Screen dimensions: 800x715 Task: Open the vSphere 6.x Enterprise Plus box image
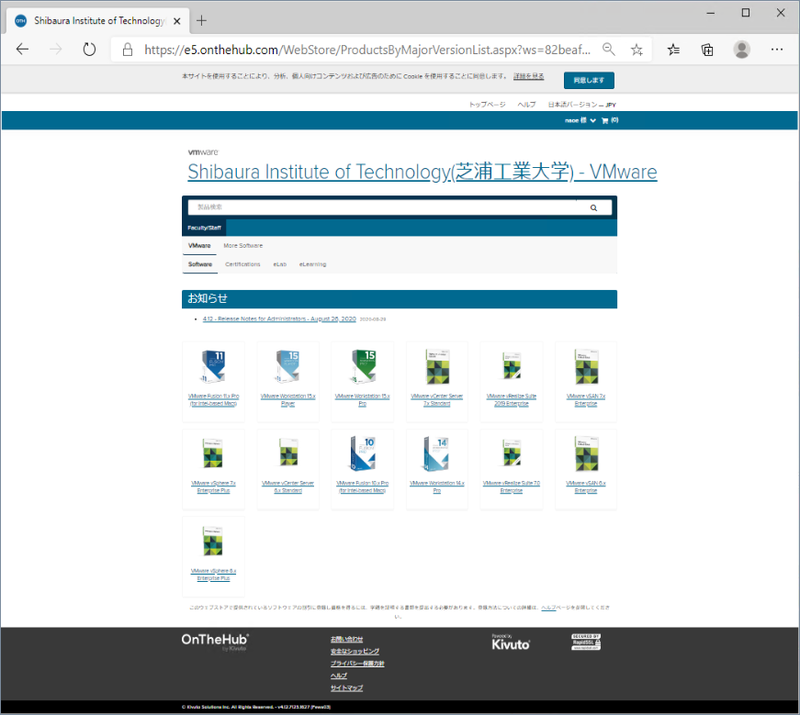tap(213, 541)
